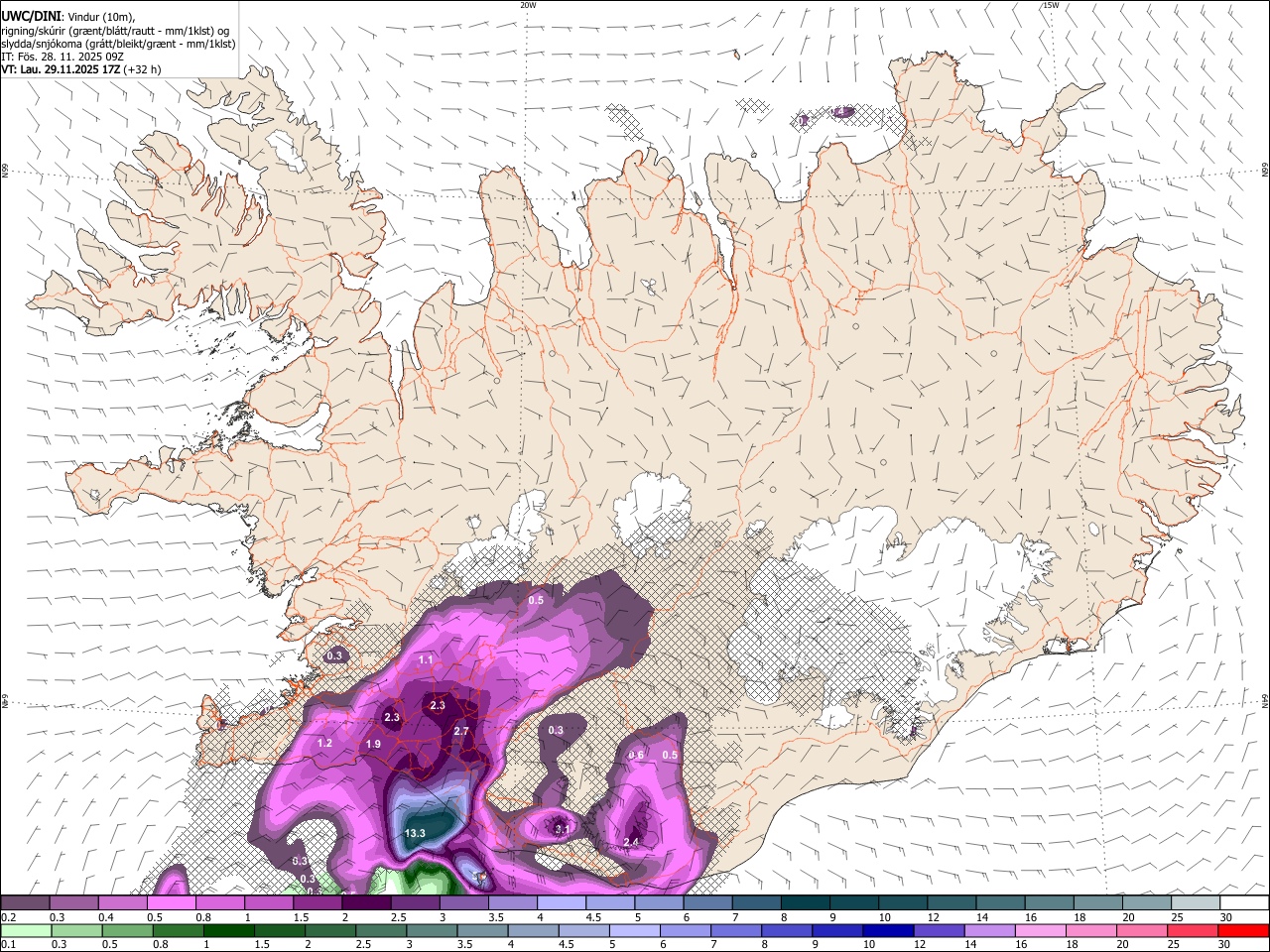Viewport: 1270px width, 952px height.
Task: Click the '20W' longitude label
Action: [x=528, y=5]
